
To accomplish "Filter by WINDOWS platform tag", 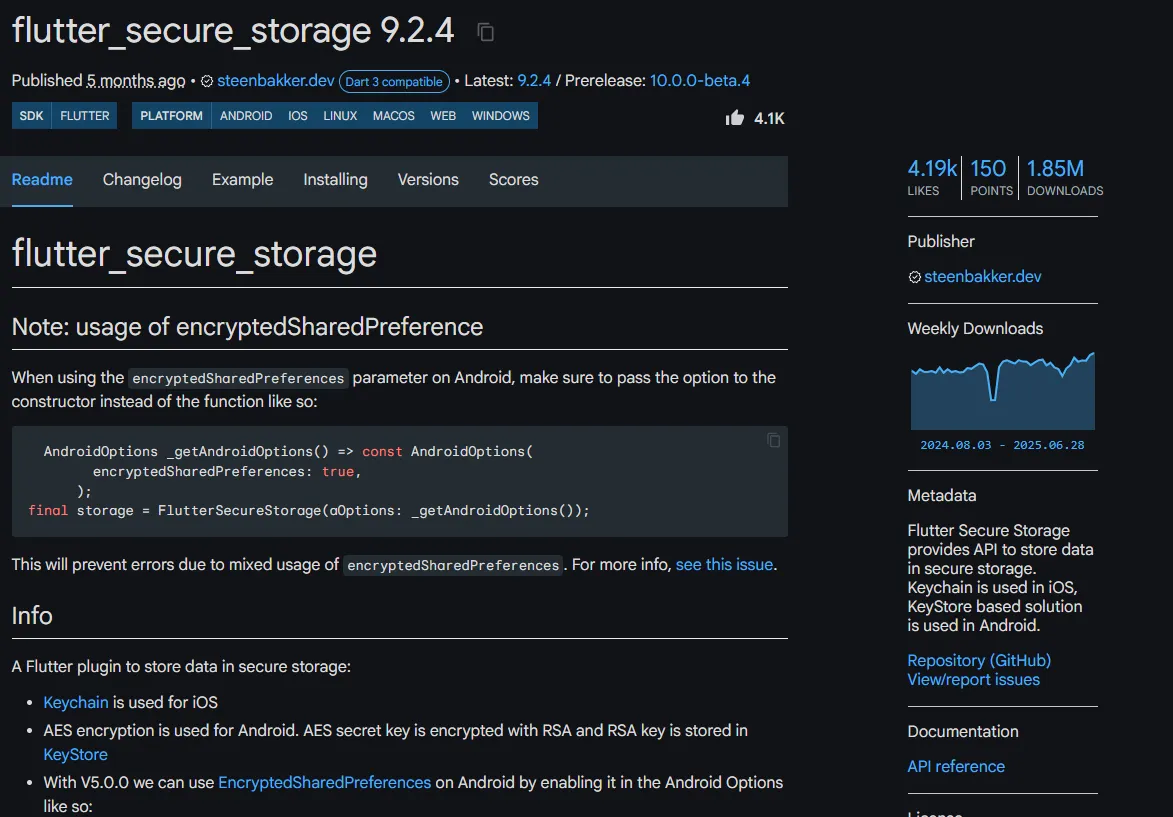I will (500, 116).
